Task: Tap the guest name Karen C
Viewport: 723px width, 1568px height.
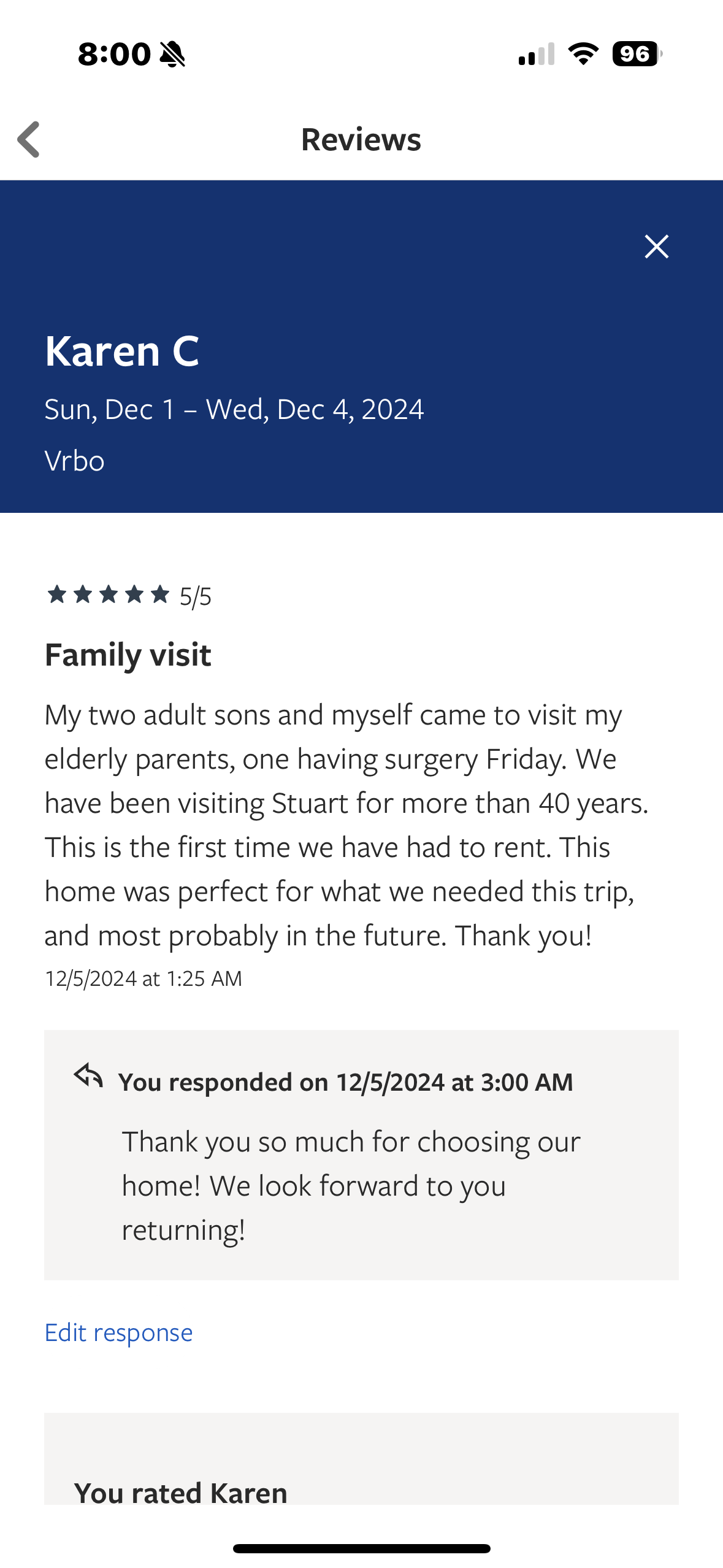Action: click(x=122, y=352)
